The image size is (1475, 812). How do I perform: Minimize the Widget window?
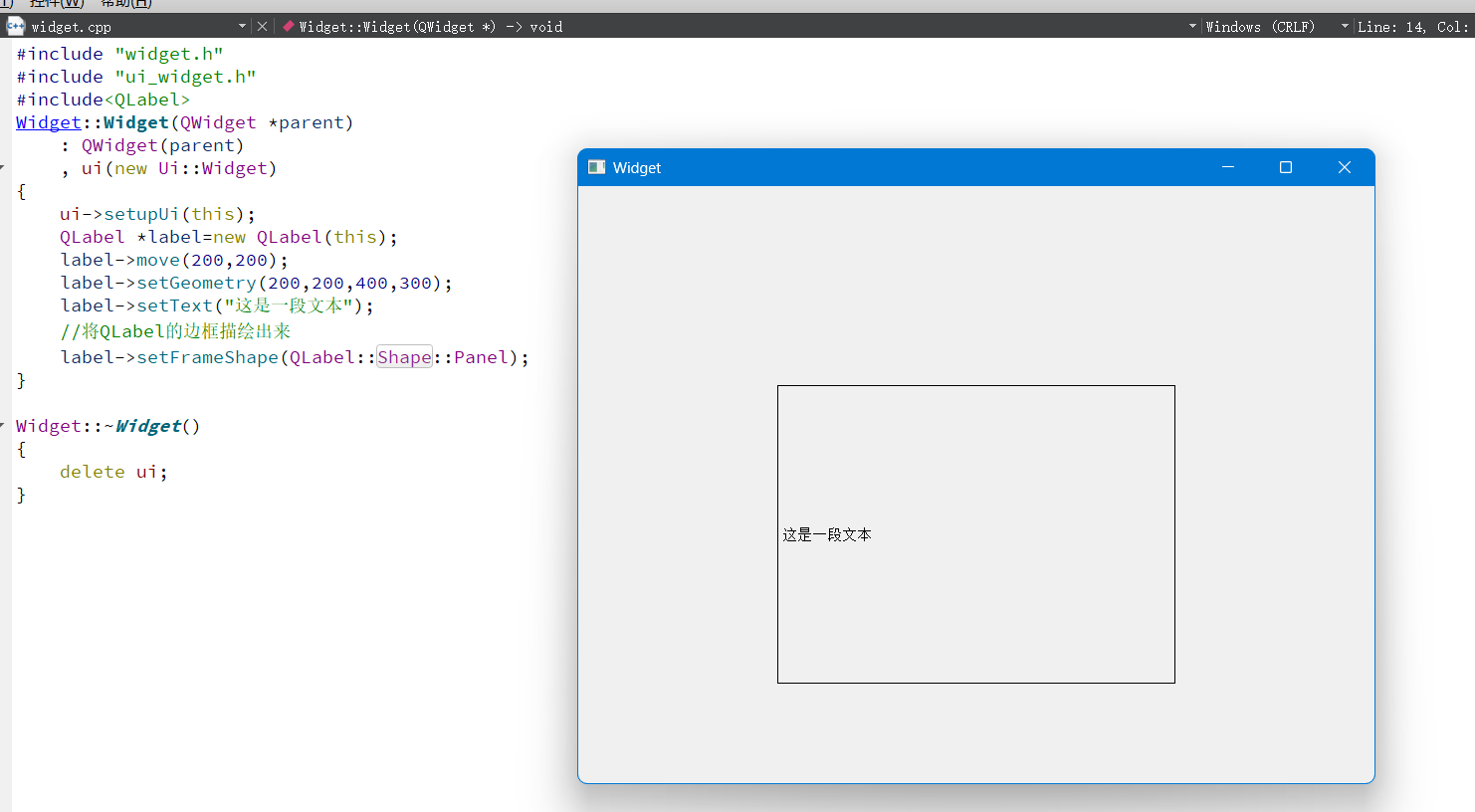point(1228,167)
